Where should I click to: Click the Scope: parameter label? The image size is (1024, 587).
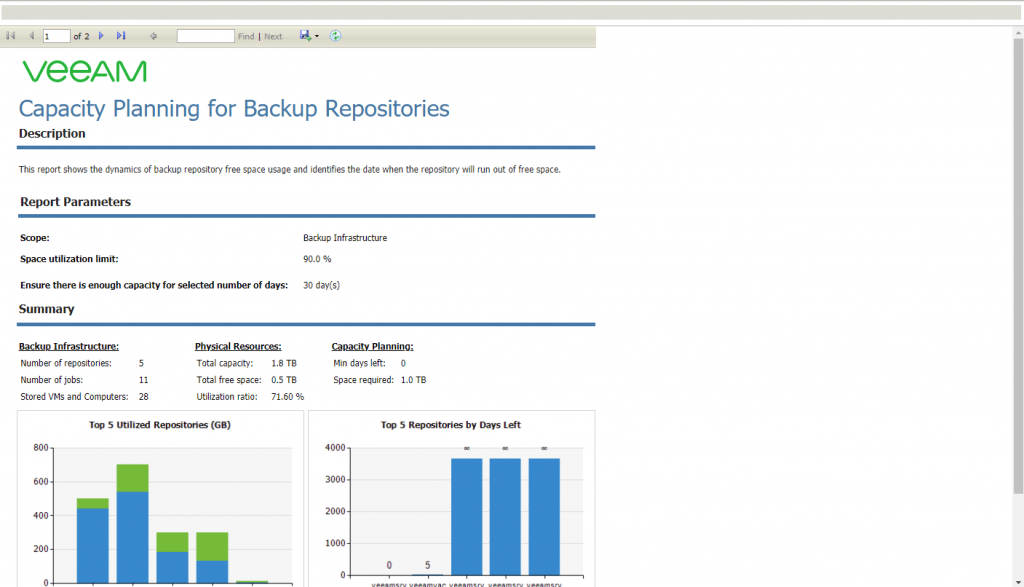pos(35,238)
